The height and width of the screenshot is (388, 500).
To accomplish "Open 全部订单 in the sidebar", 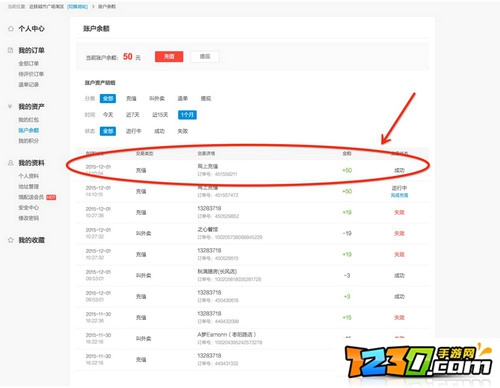I will [x=29, y=63].
